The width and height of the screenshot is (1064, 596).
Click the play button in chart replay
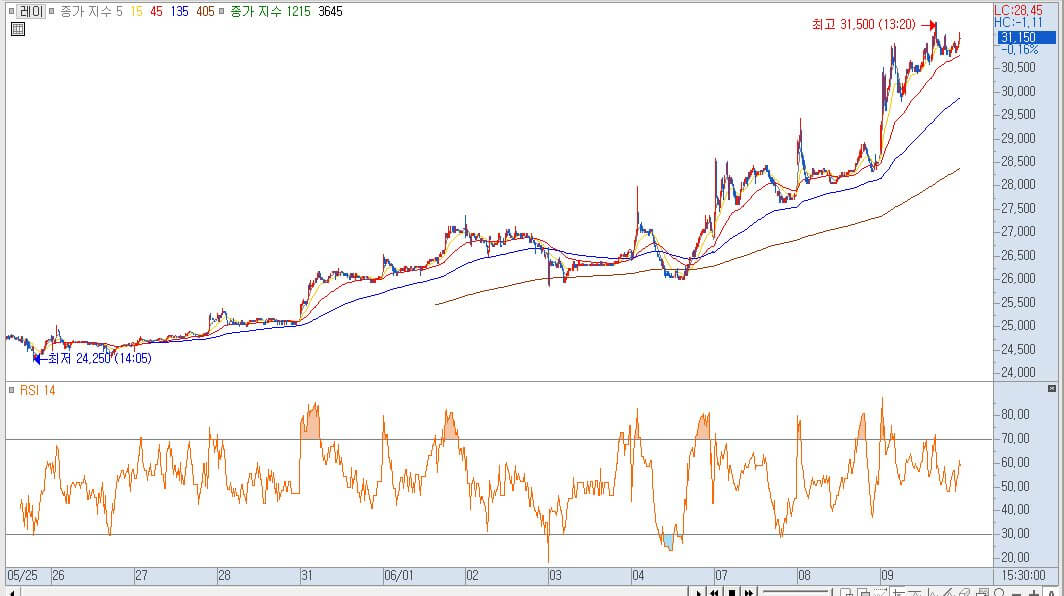[698, 592]
